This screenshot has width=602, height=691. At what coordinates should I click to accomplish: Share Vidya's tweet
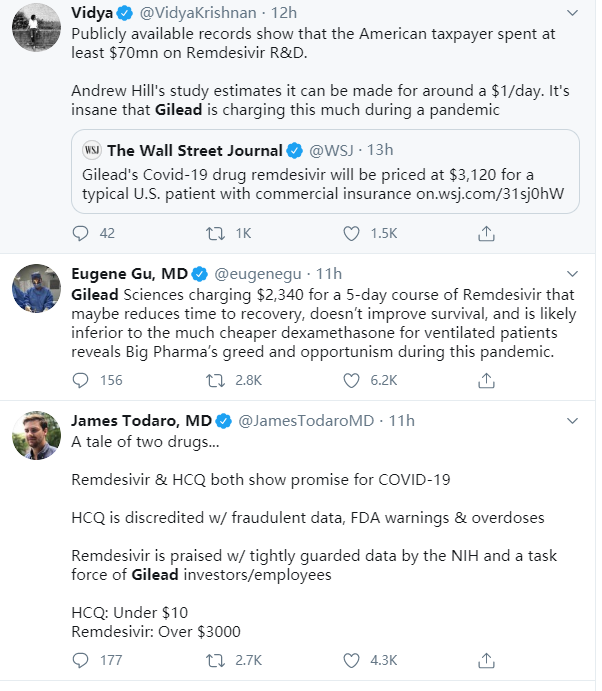click(486, 233)
